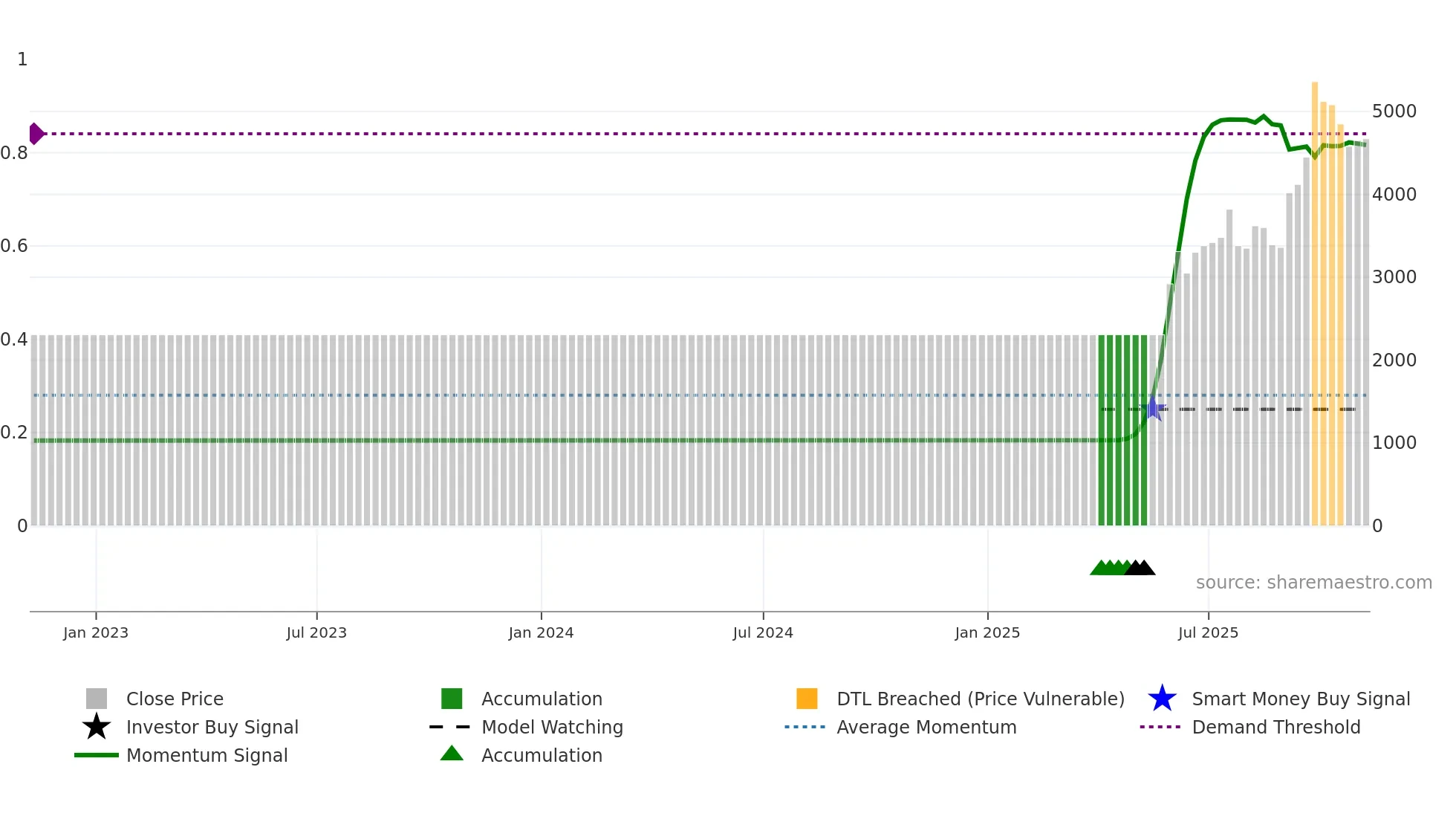
Task: Click the Jul 2025 axis label
Action: [1208, 632]
